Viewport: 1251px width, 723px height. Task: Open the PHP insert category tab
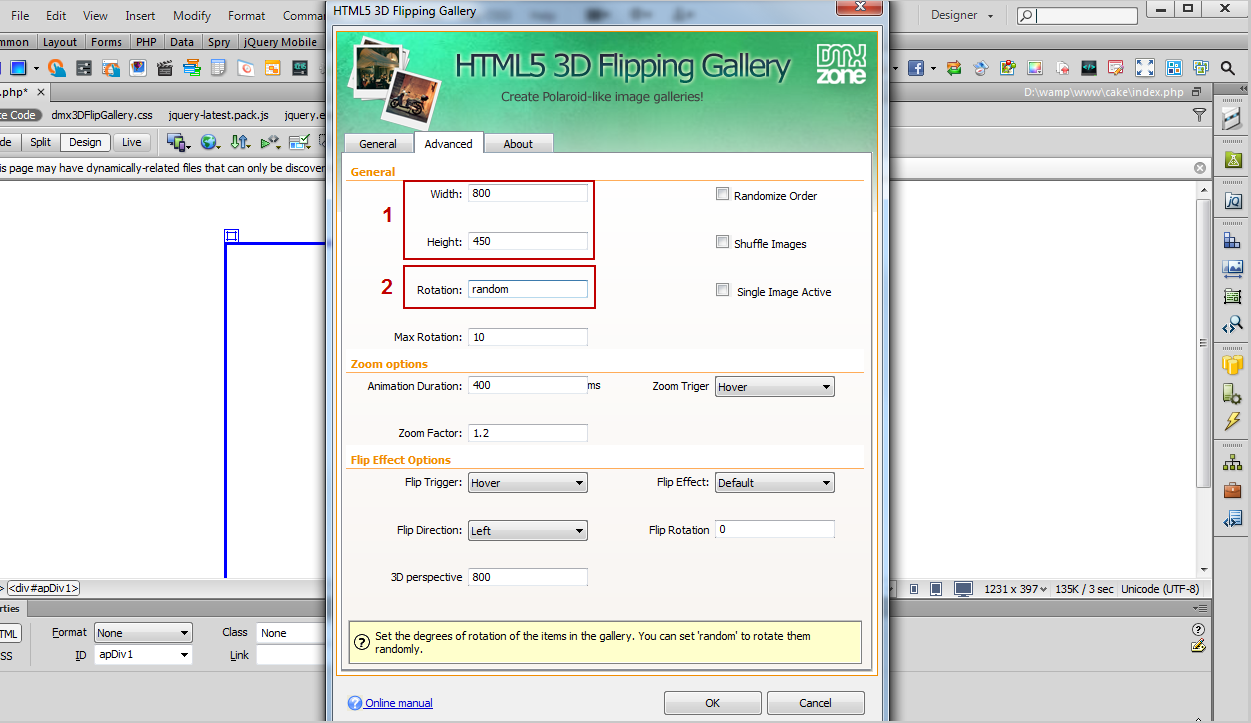tap(146, 42)
